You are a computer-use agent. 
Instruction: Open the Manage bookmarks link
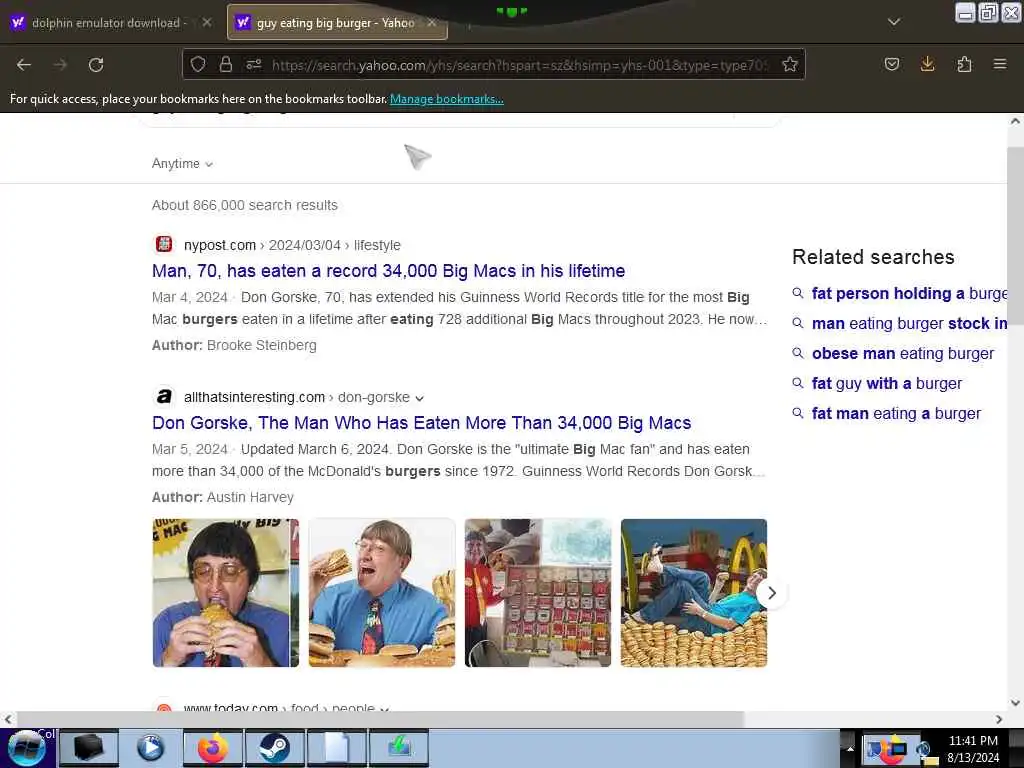tap(447, 99)
